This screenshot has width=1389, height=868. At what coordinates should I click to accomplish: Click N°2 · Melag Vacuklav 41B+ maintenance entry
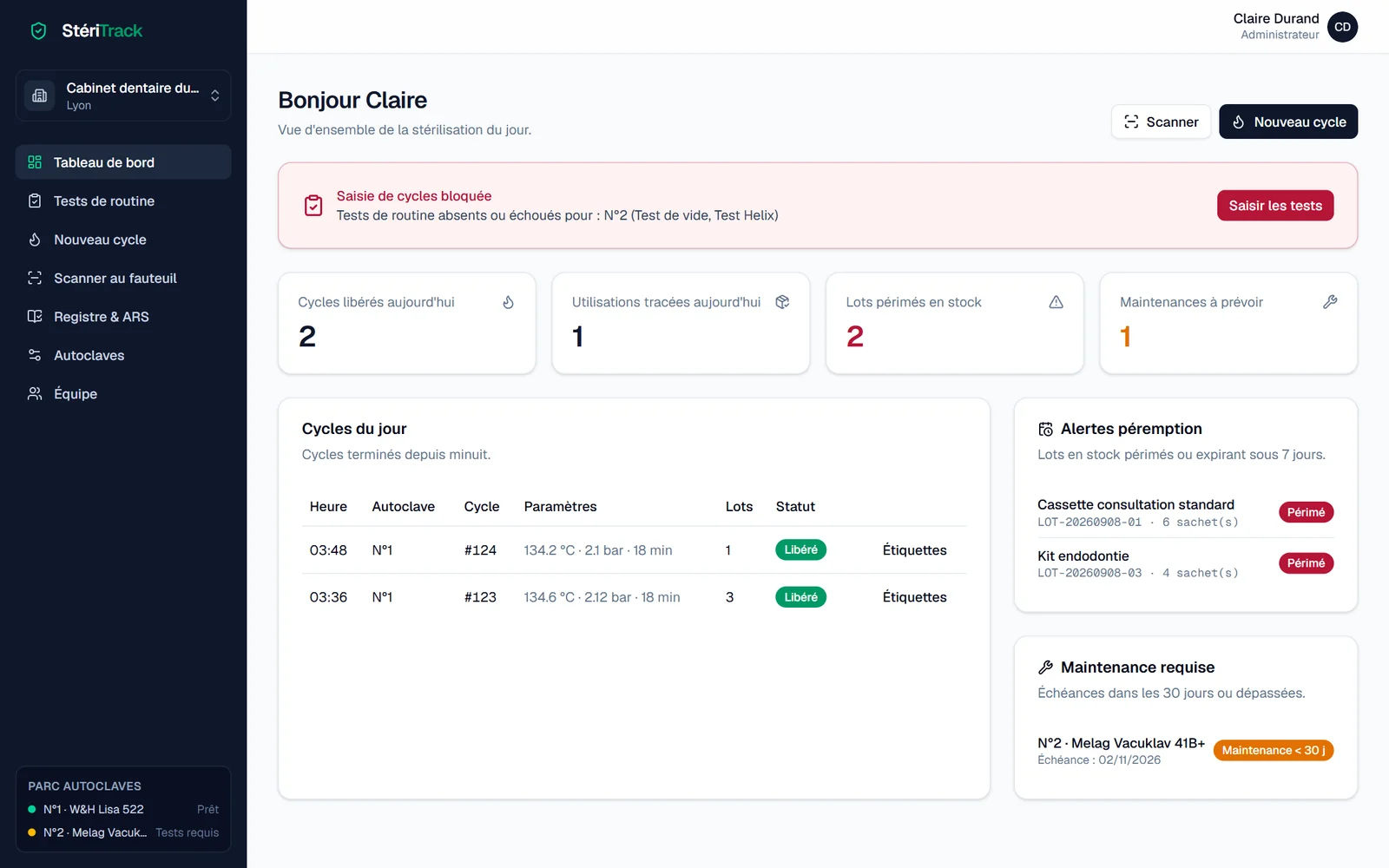(1122, 743)
